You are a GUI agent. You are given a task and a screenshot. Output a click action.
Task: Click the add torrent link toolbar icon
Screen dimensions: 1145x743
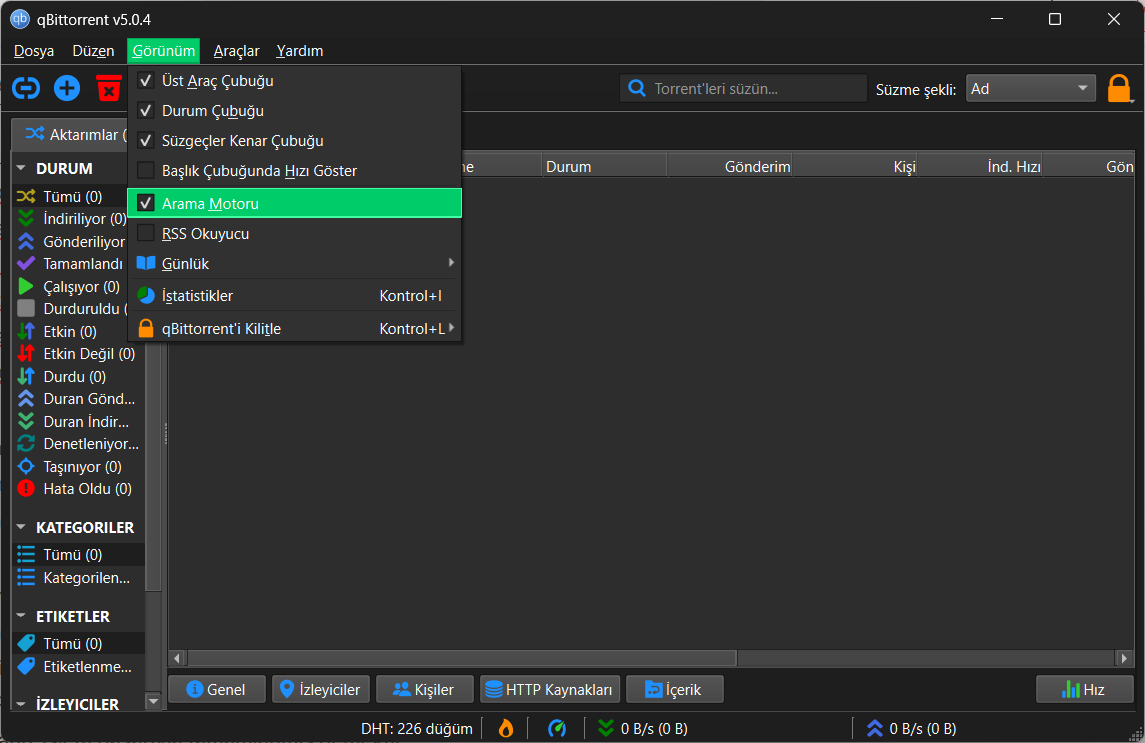point(26,88)
